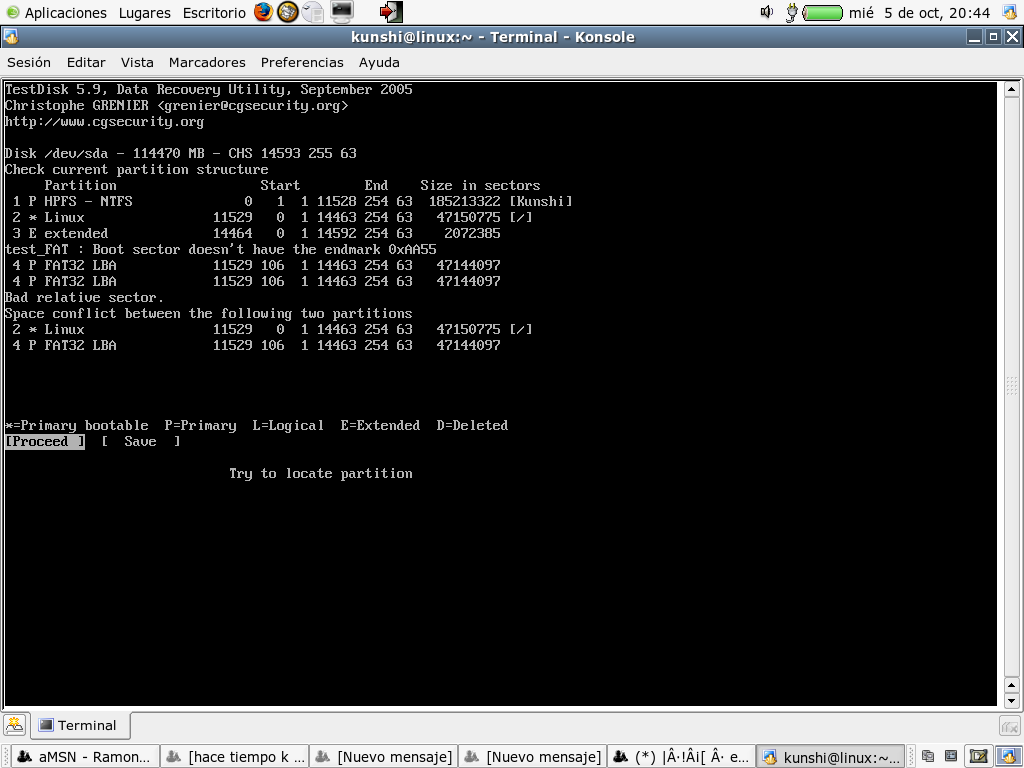
Task: Click the legend line '*=Primary bootable P=Primary'
Action: [256, 425]
